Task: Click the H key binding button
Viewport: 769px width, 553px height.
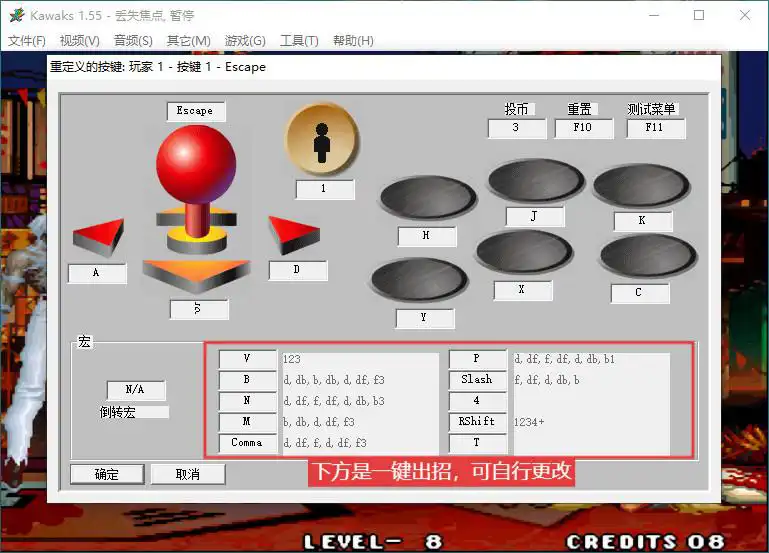Action: pyautogui.click(x=427, y=236)
